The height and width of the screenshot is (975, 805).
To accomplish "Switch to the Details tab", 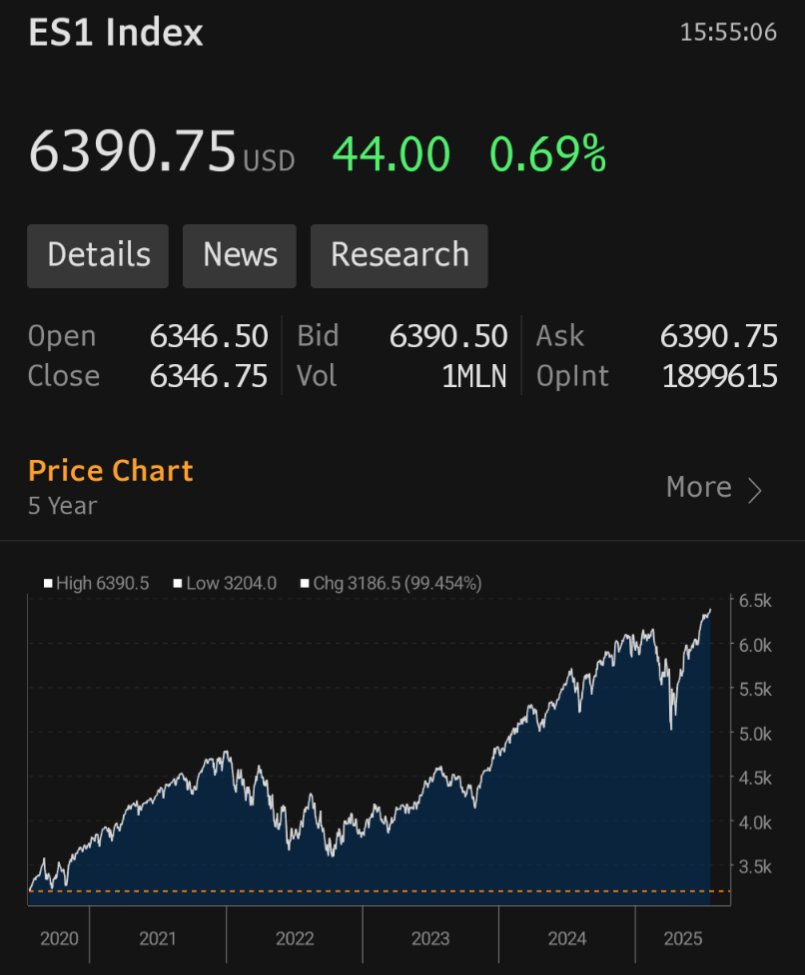I will pos(97,255).
